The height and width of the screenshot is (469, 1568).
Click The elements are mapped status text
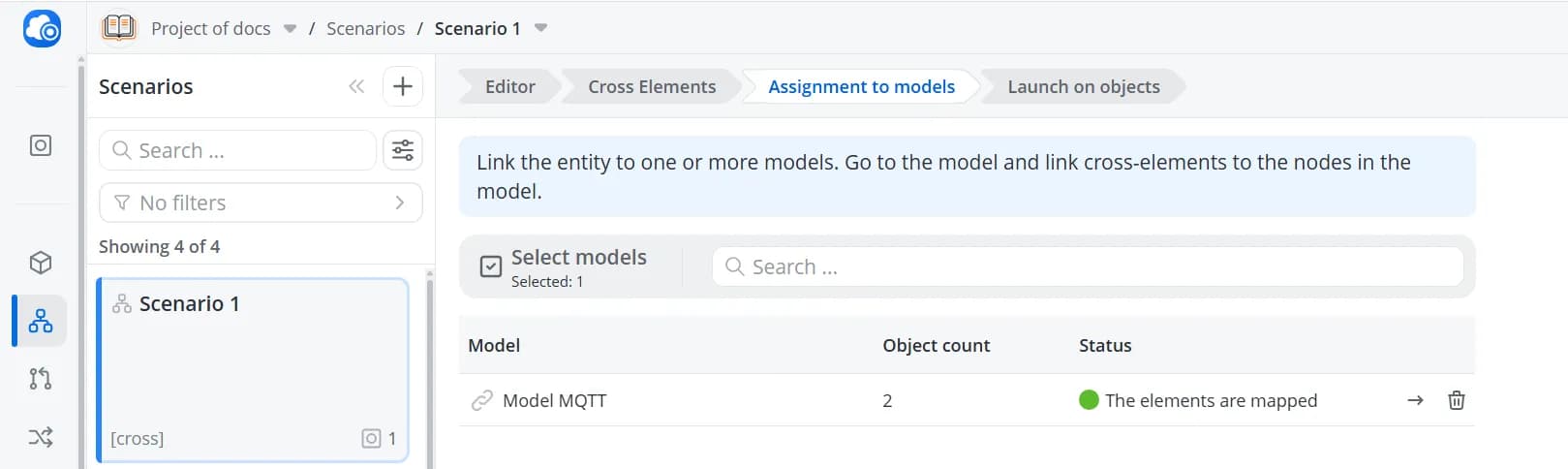[1211, 400]
